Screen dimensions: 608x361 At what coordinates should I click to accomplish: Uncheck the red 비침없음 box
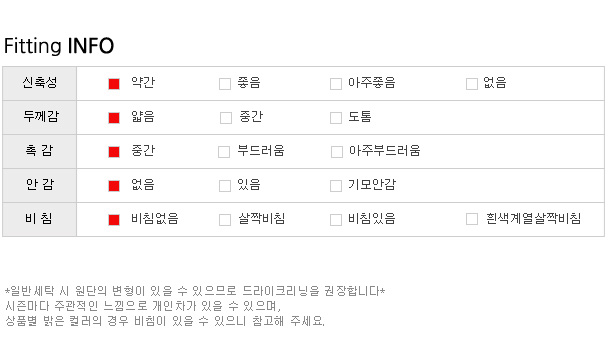[x=114, y=220]
